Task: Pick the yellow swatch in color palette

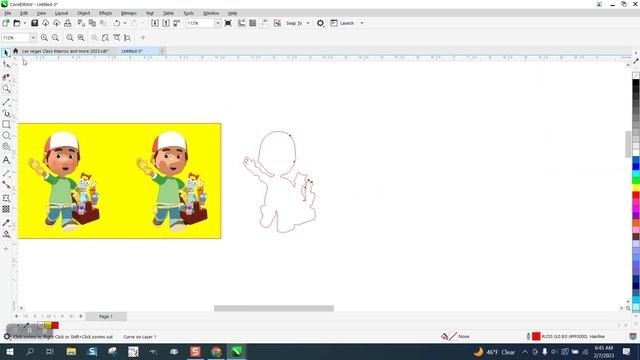Action: click(x=636, y=188)
